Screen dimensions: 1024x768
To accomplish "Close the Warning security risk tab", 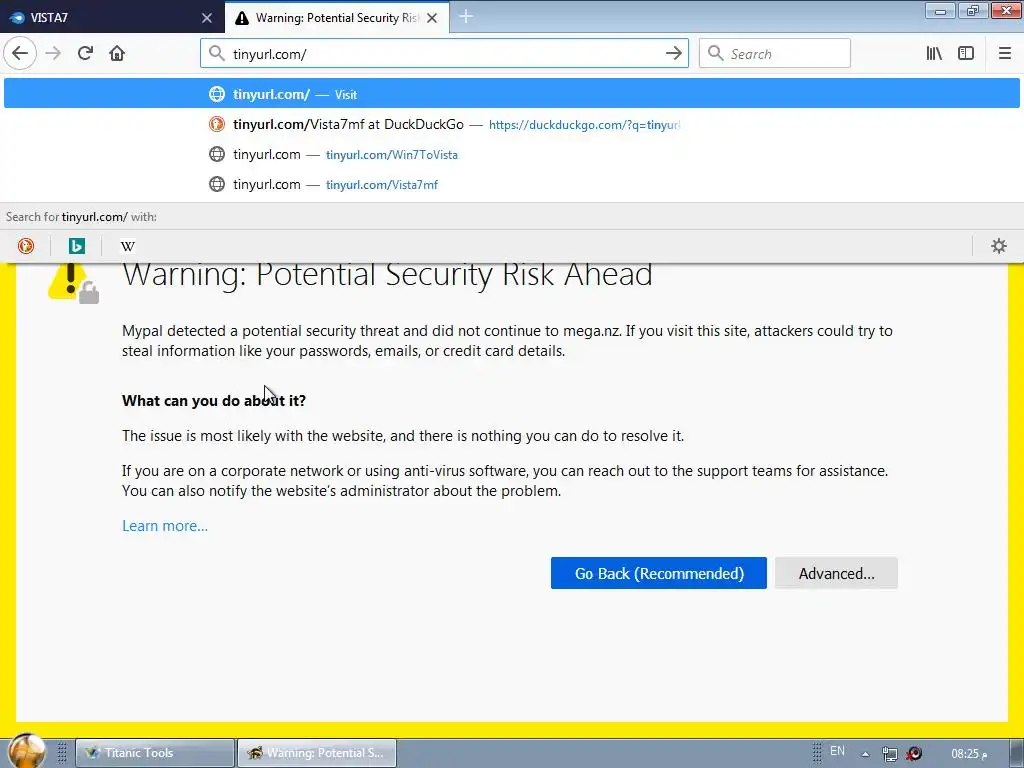I will [x=432, y=18].
